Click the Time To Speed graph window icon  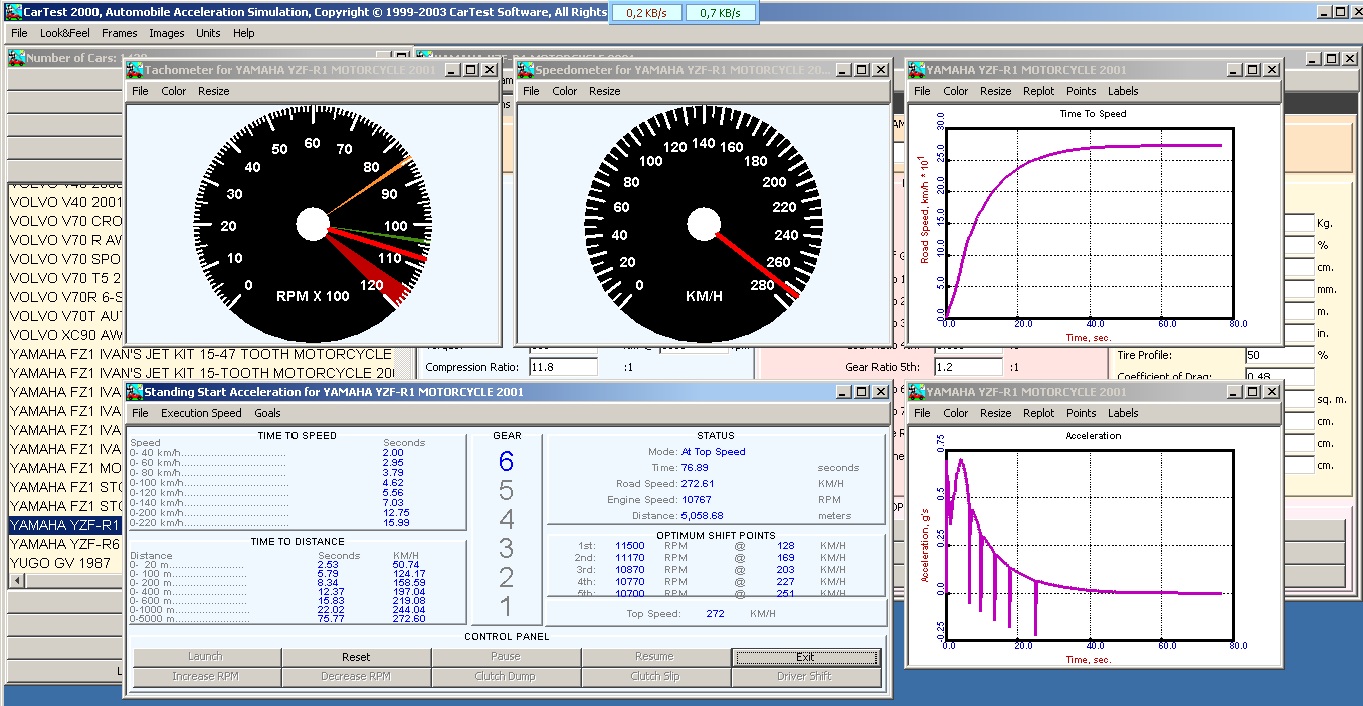click(916, 70)
